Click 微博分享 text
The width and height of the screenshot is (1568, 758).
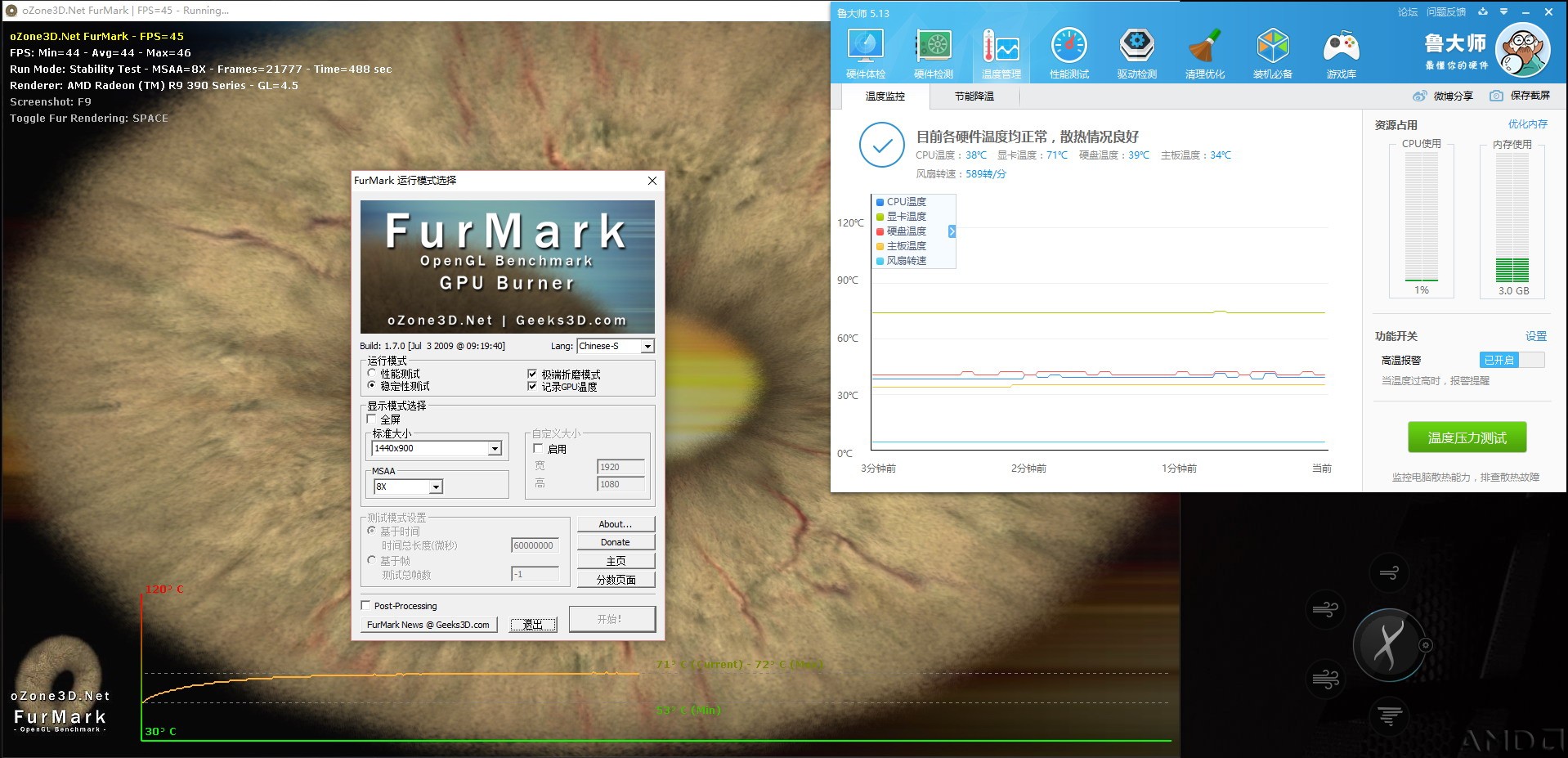click(x=1453, y=96)
